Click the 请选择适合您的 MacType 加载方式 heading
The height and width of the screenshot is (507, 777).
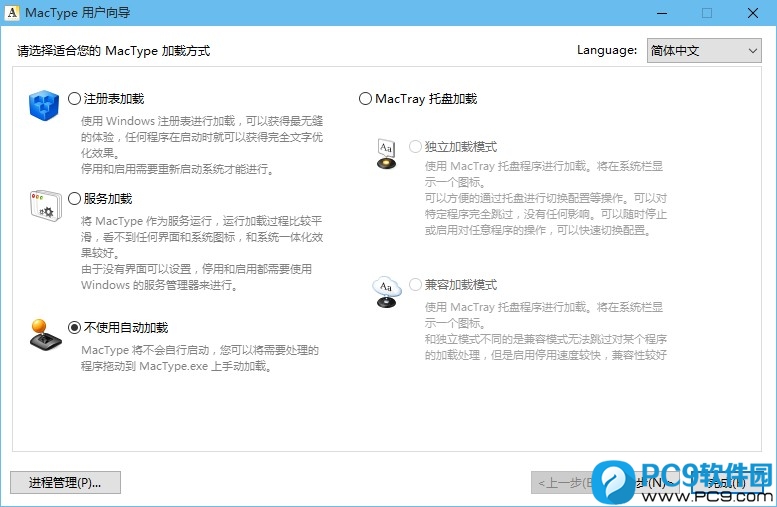coord(113,51)
